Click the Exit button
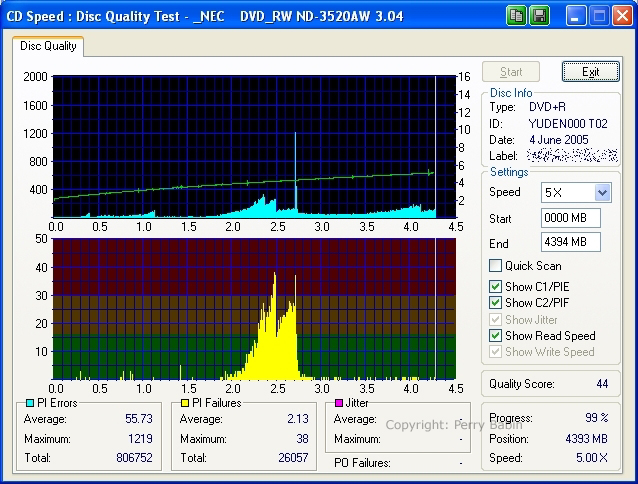 (x=590, y=72)
